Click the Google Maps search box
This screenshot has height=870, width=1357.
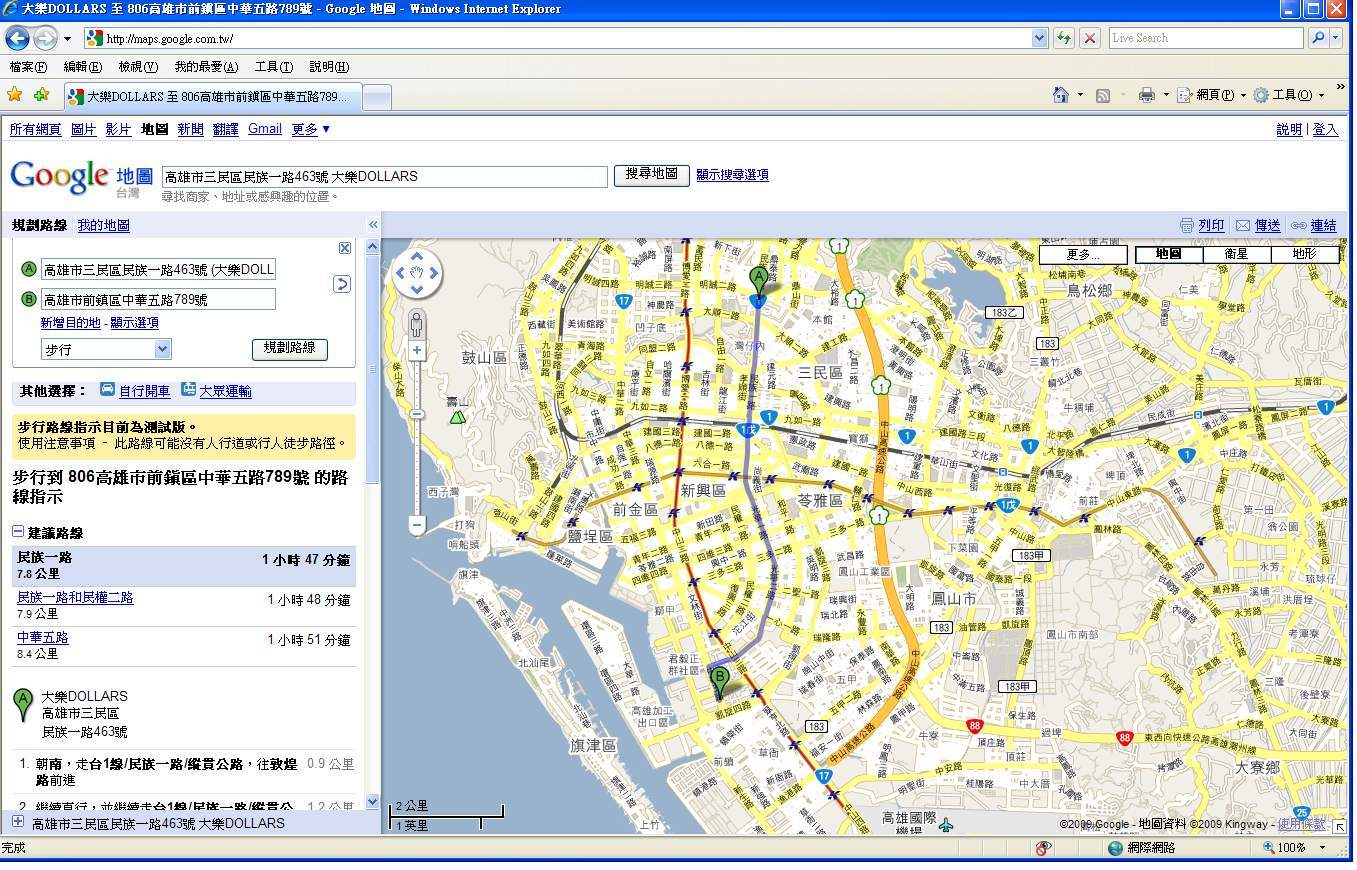coord(385,176)
